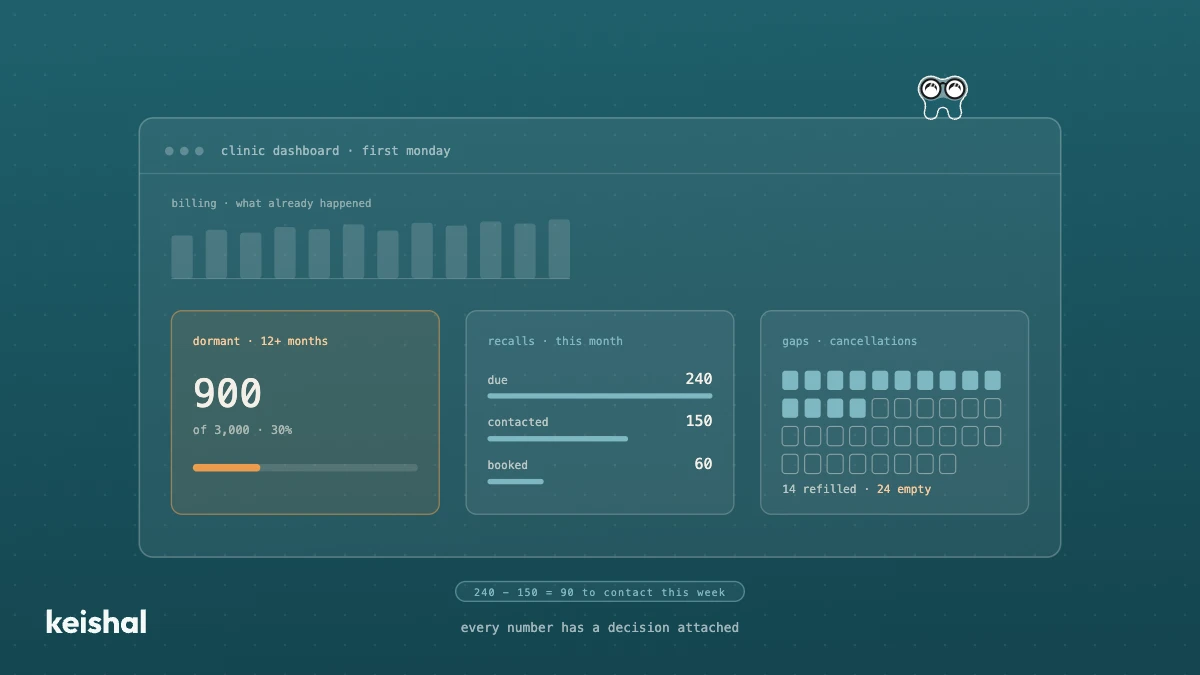Click the tooth mascot with glasses
1200x675 pixels.
tap(943, 97)
